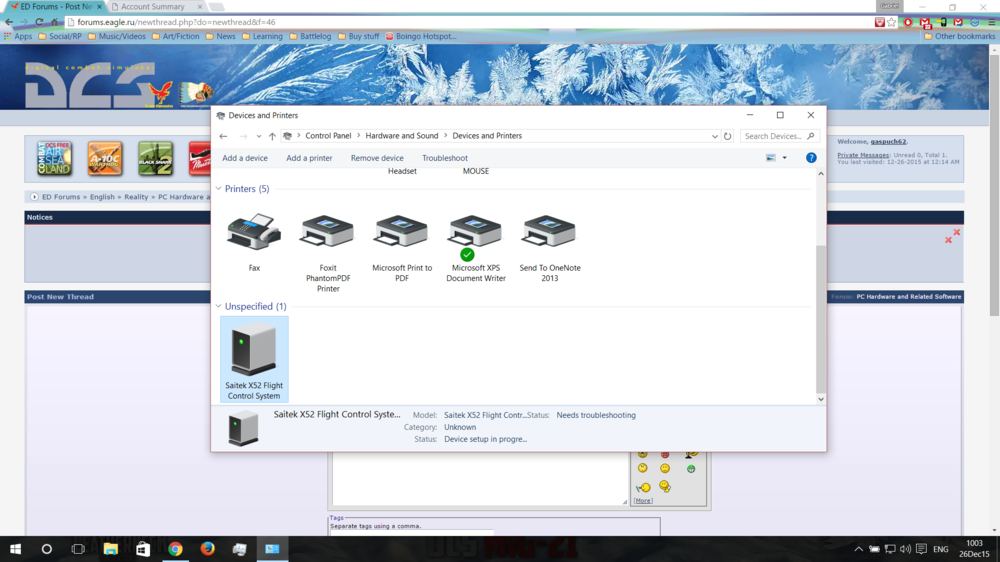Open Action Center notifications icon

tap(922, 549)
